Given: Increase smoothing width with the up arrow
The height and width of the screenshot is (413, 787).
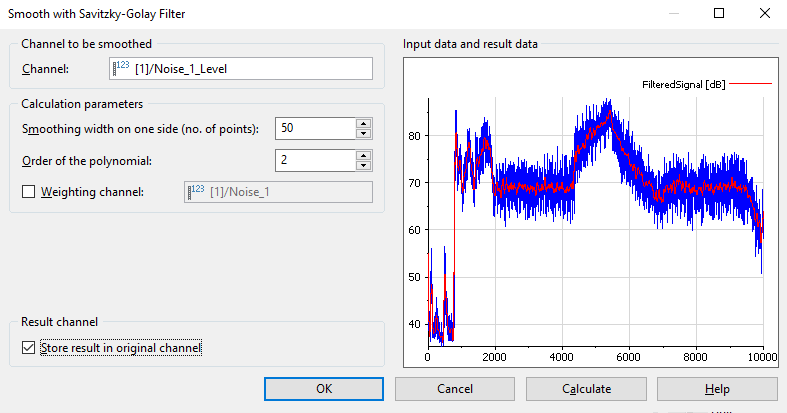Looking at the screenshot, I should 364,124.
